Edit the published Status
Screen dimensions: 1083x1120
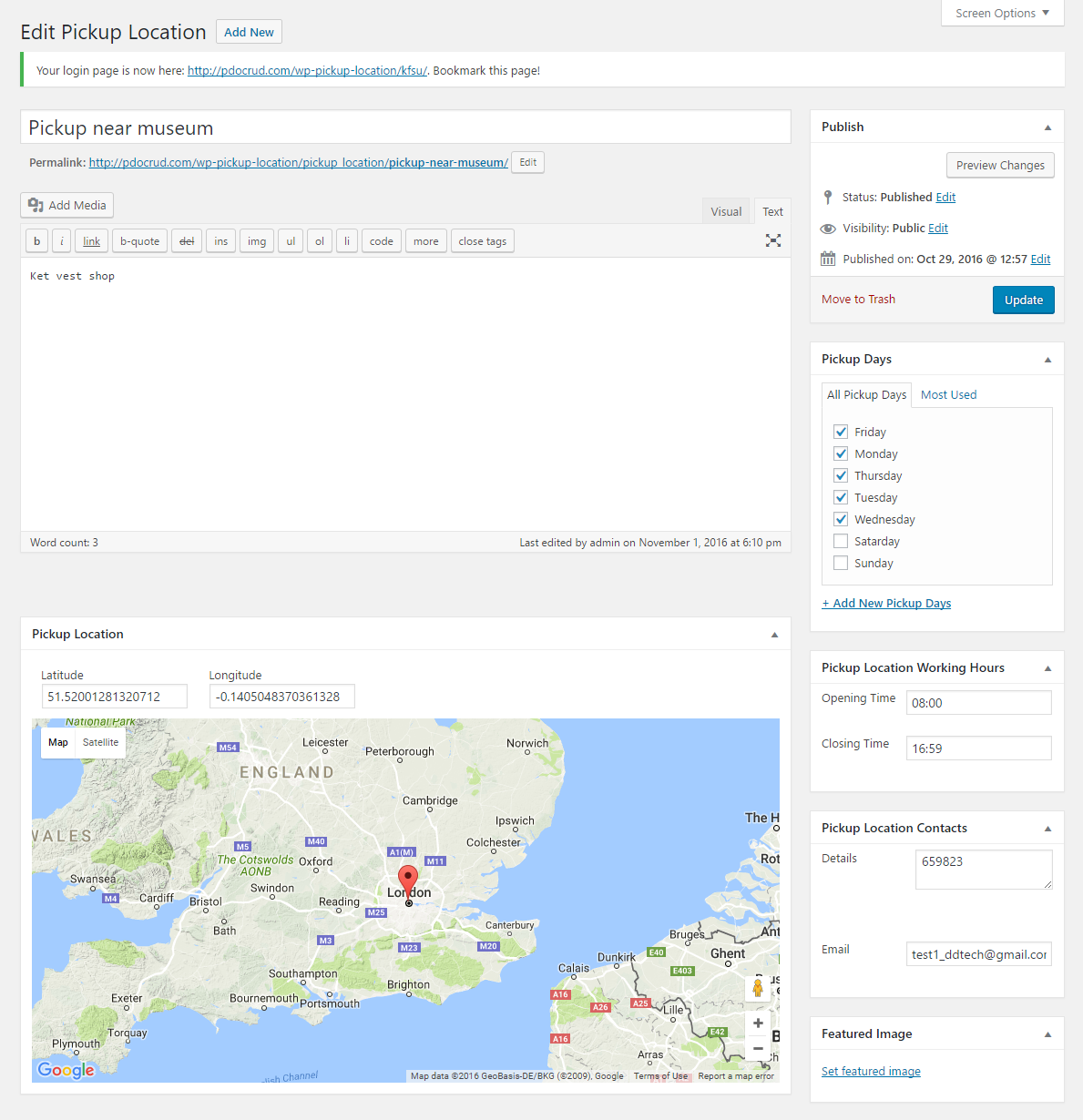click(945, 197)
